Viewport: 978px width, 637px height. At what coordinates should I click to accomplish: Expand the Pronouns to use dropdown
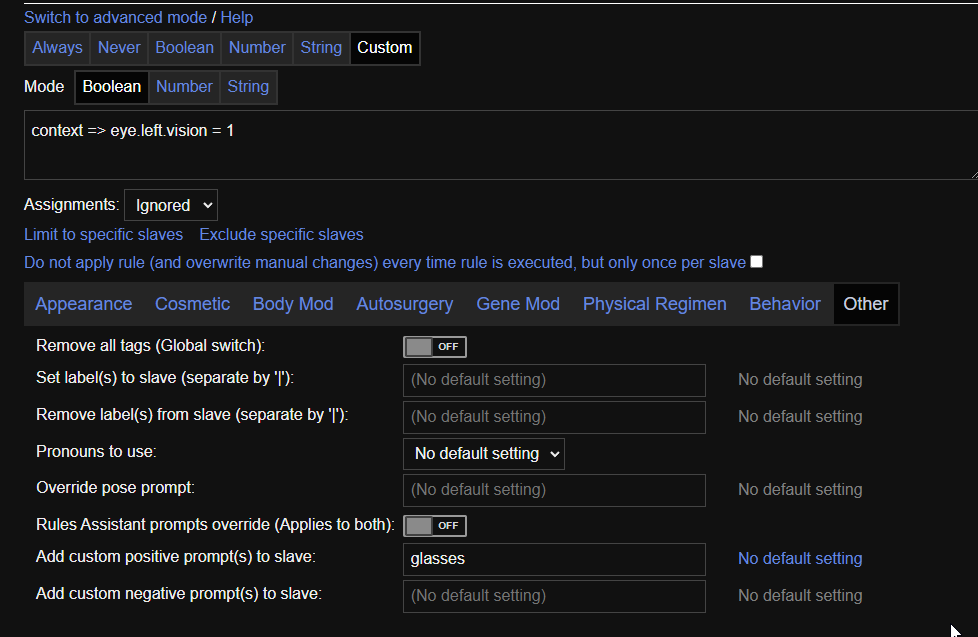(x=484, y=454)
